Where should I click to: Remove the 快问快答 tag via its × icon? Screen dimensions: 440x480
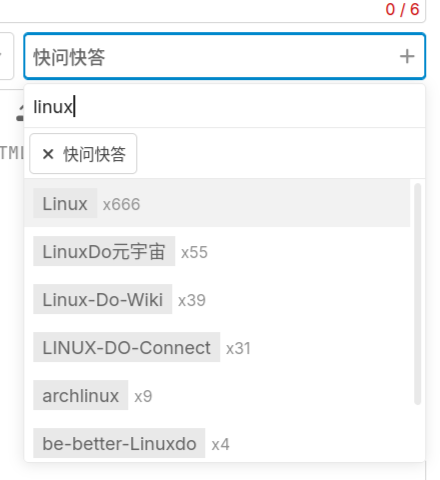[48, 154]
